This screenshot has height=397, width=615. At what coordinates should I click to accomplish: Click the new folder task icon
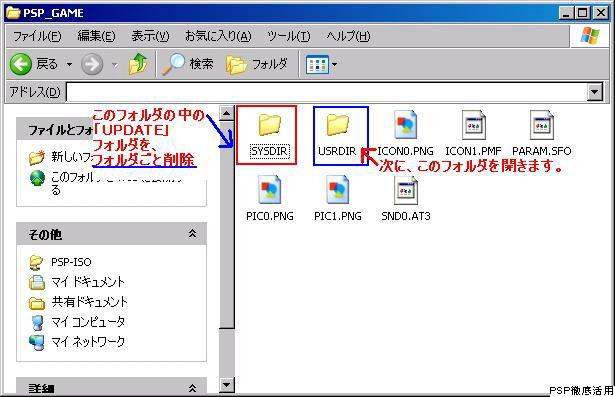coord(37,157)
